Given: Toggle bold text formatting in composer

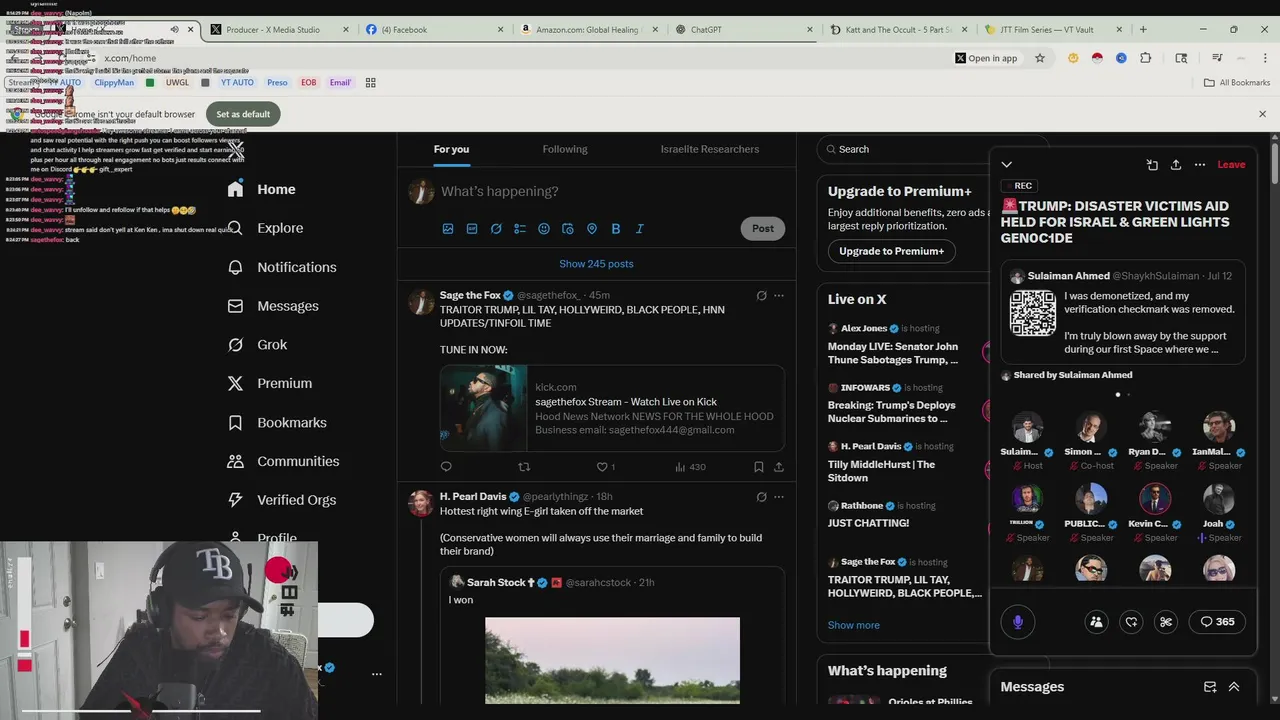Looking at the screenshot, I should pyautogui.click(x=616, y=229).
